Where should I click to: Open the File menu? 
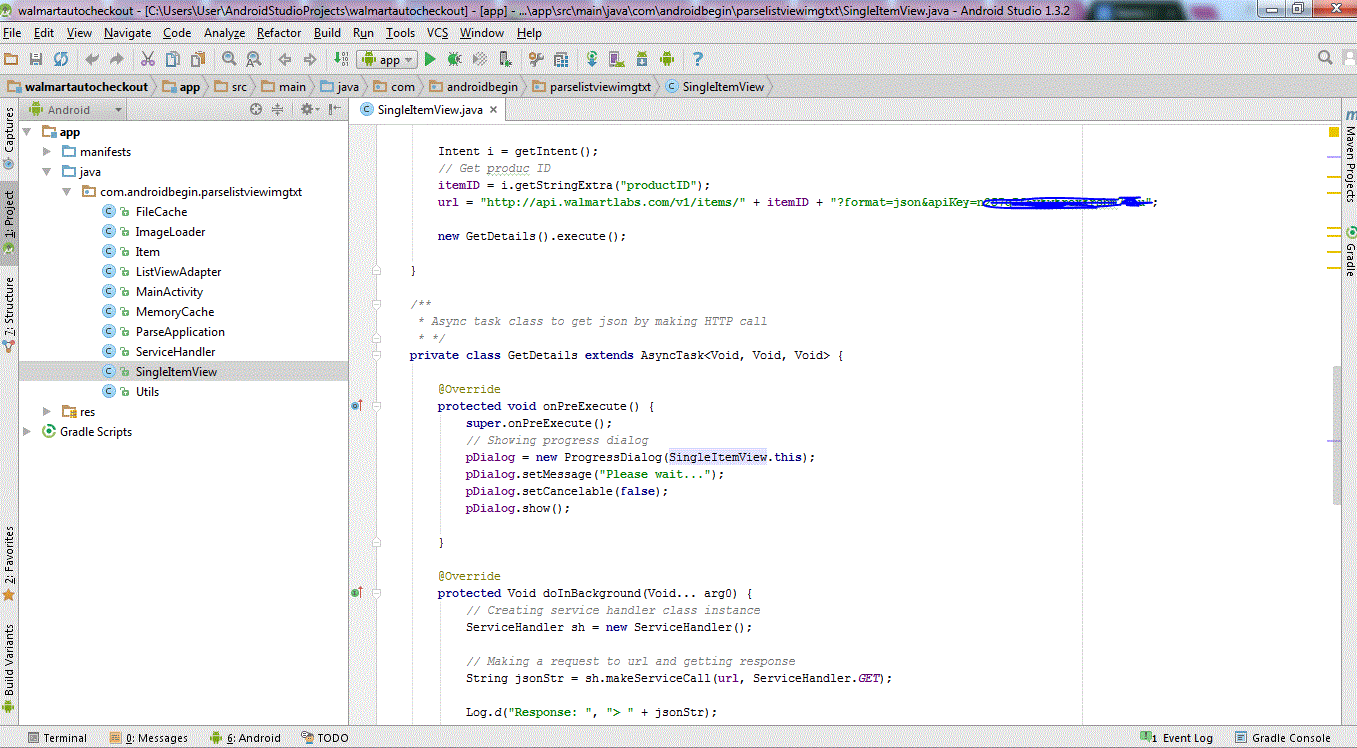tap(12, 33)
